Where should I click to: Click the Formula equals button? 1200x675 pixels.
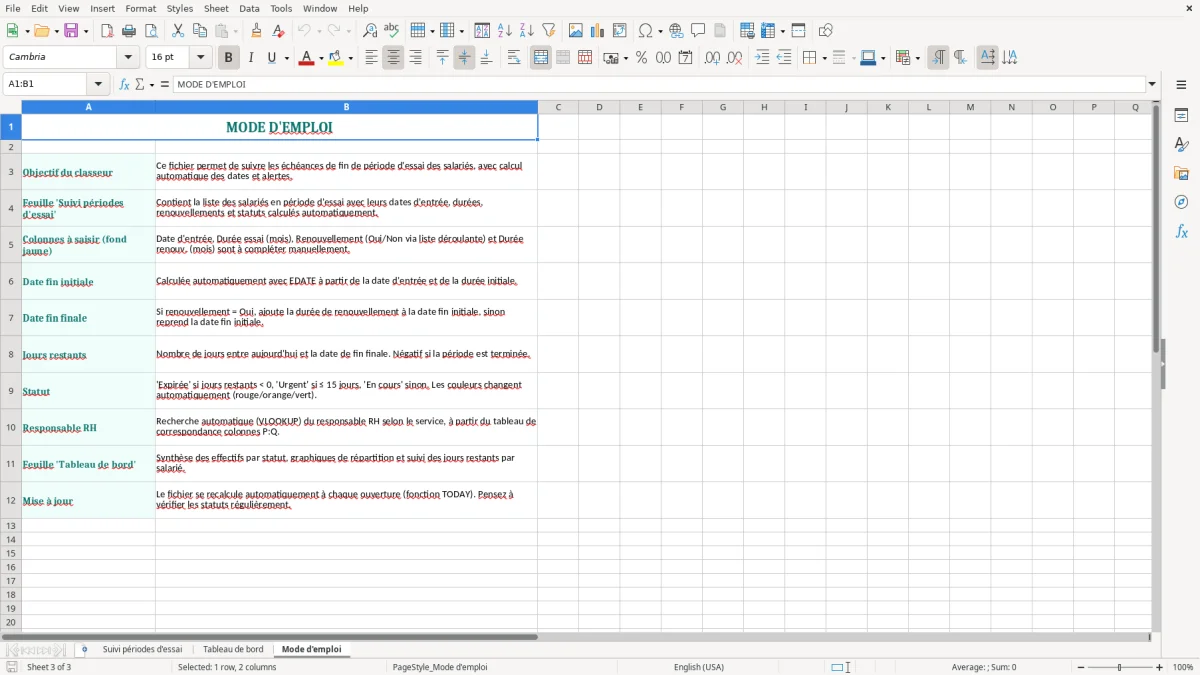(165, 84)
